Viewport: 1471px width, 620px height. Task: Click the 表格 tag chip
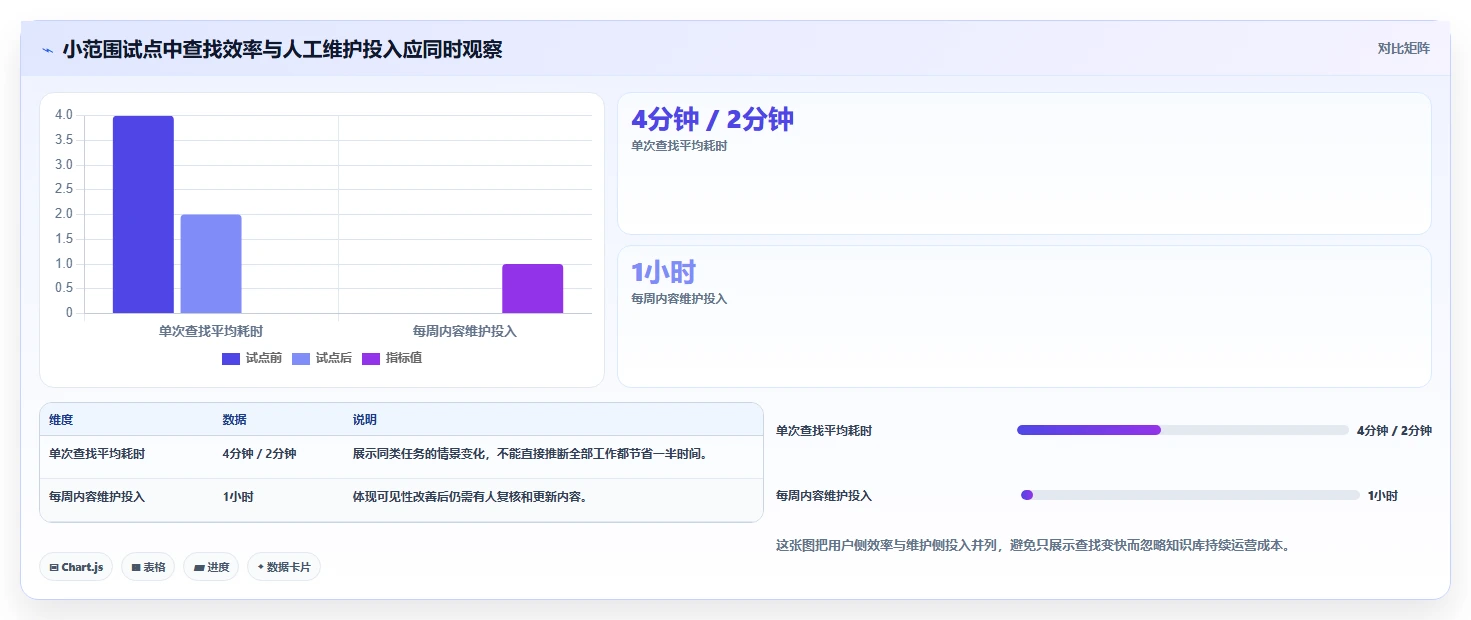[x=148, y=567]
